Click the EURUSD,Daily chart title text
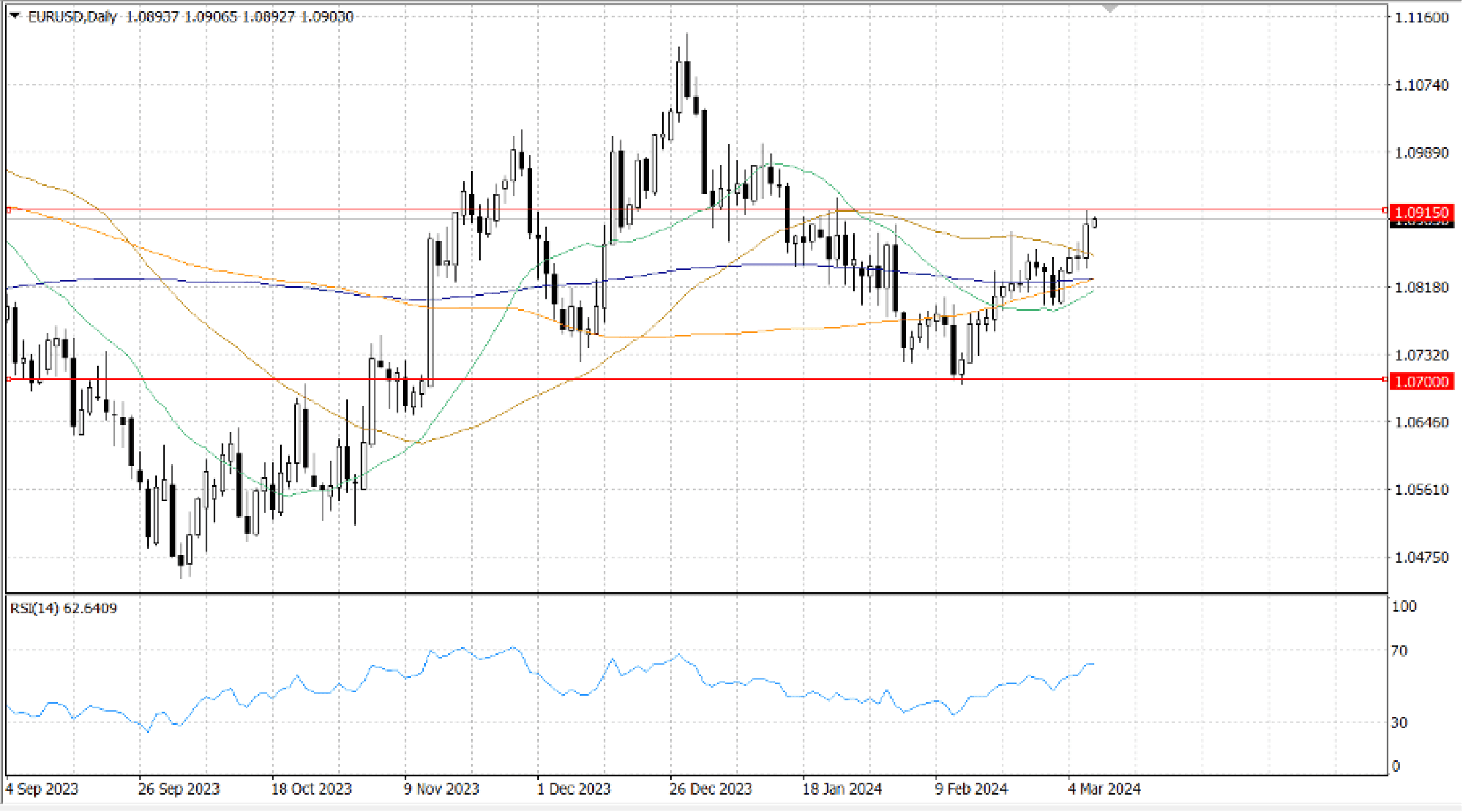Viewport: 1463px width, 812px height. coord(73,16)
